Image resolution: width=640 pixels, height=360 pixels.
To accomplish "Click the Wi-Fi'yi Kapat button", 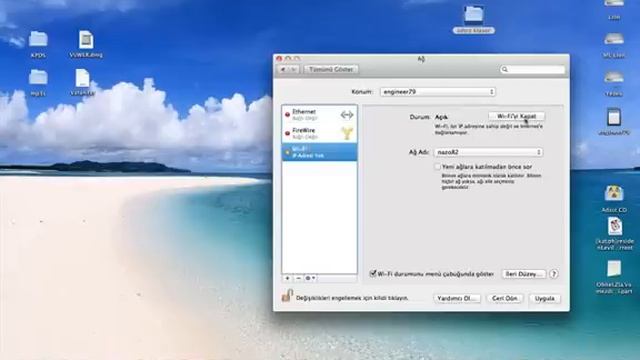I will click(516, 116).
